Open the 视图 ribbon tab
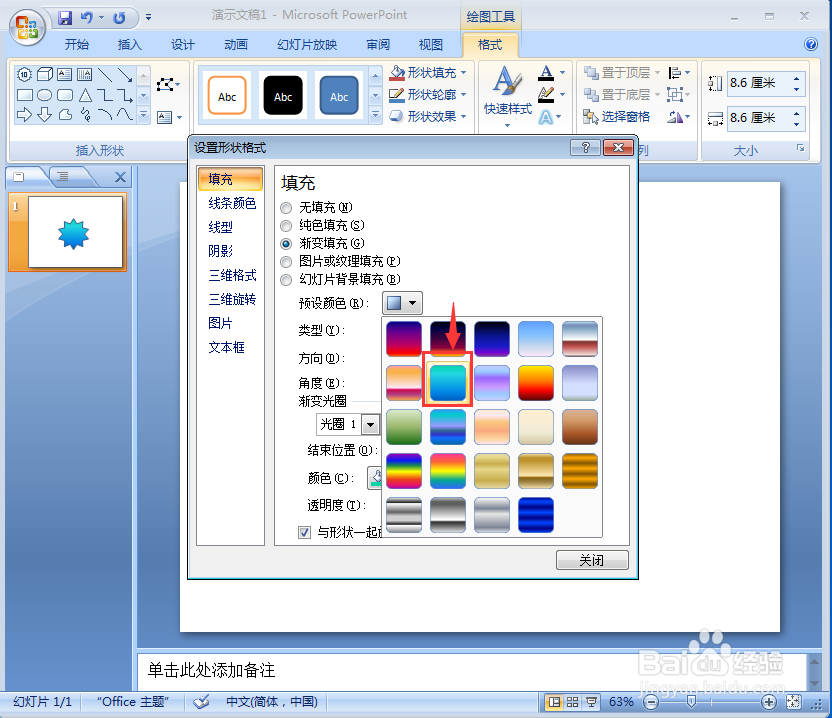 tap(431, 45)
